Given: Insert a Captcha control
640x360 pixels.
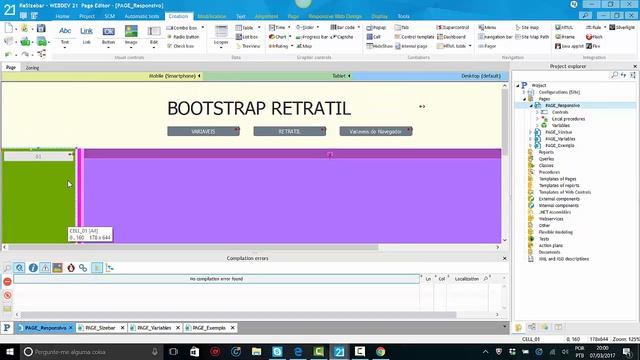Looking at the screenshot, I should click(x=342, y=37).
